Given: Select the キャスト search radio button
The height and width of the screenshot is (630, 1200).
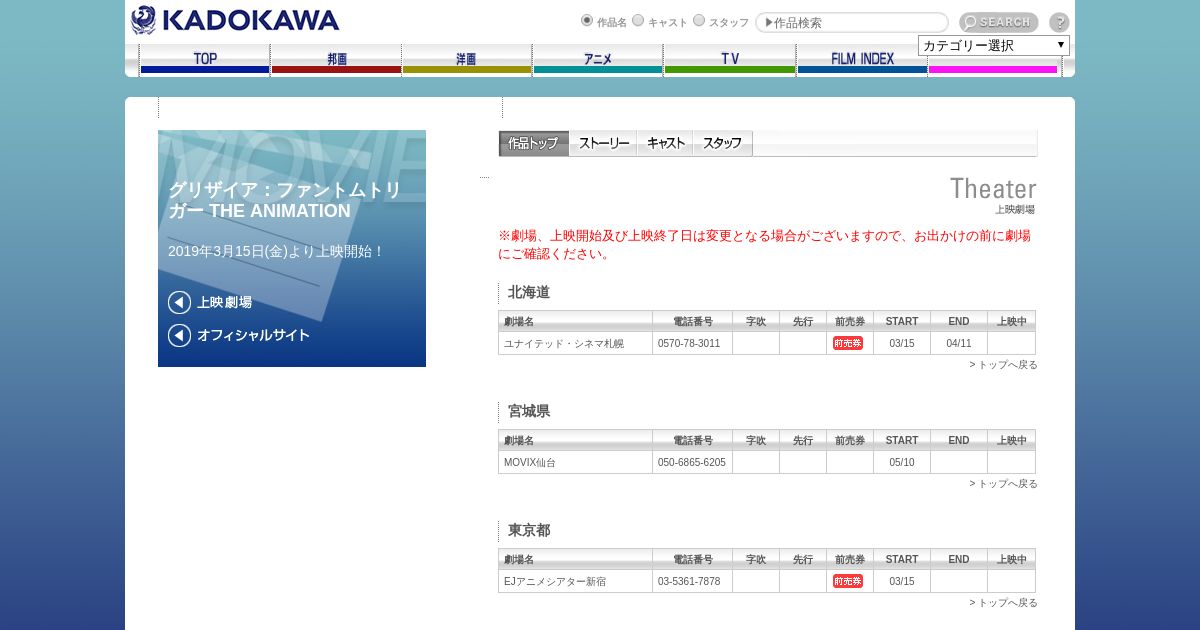Looking at the screenshot, I should point(638,20).
